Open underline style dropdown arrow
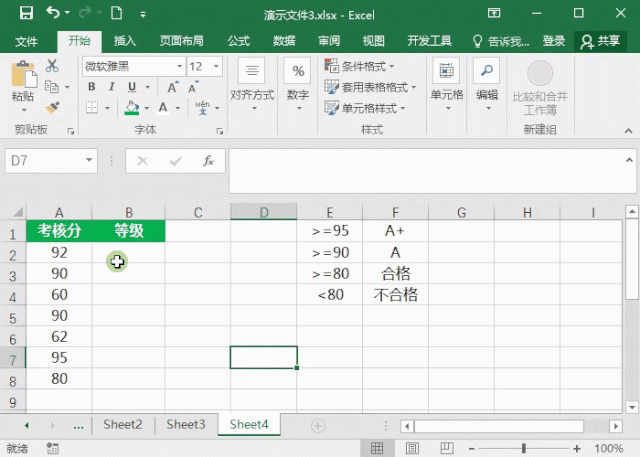Image resolution: width=640 pixels, height=457 pixels. 147,87
